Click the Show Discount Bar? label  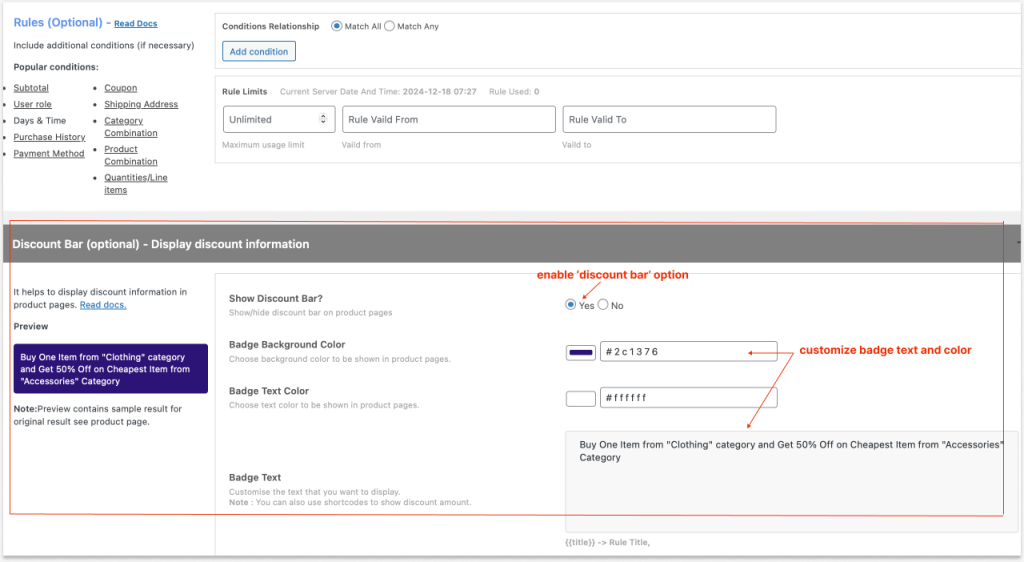[276, 299]
